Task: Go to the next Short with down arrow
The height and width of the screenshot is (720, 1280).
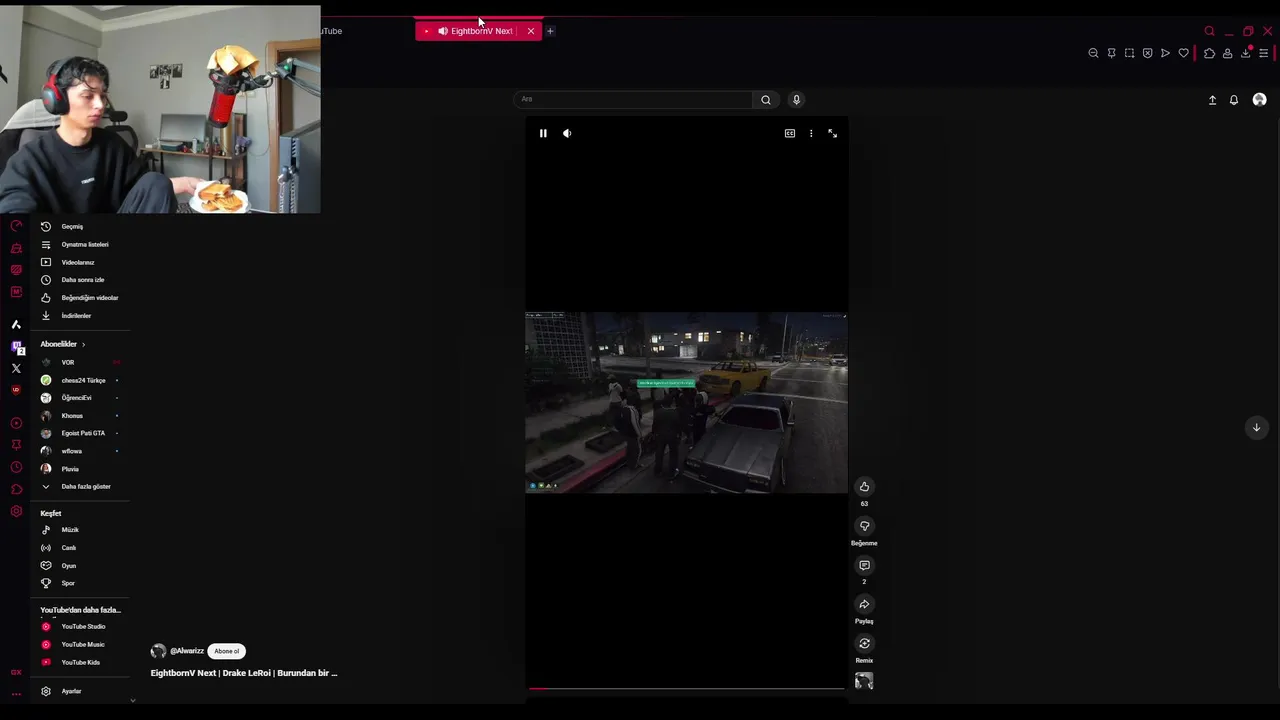Action: pyautogui.click(x=1256, y=428)
